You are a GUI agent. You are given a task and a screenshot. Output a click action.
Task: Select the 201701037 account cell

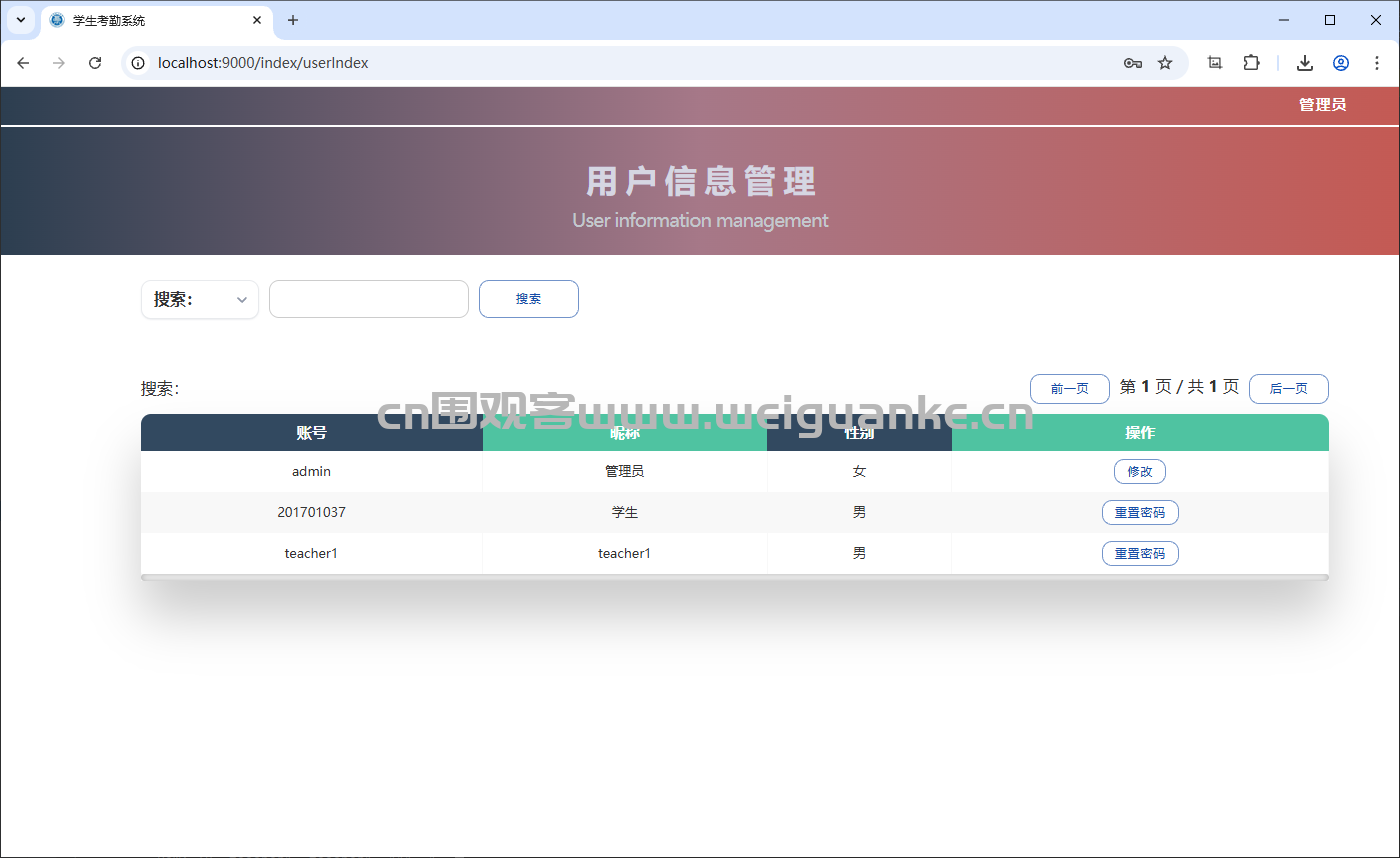click(x=312, y=512)
